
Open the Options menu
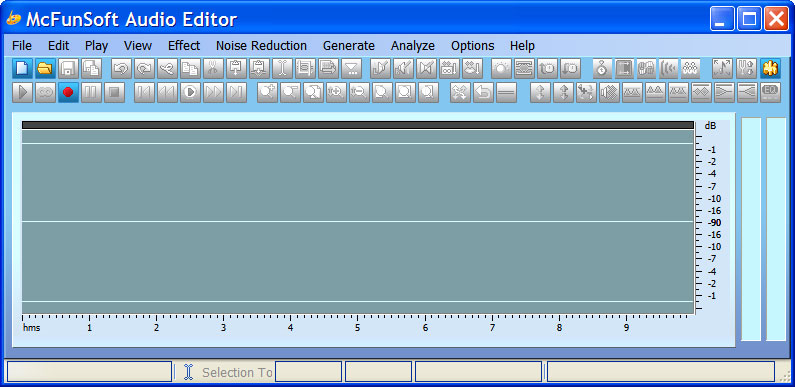(473, 46)
